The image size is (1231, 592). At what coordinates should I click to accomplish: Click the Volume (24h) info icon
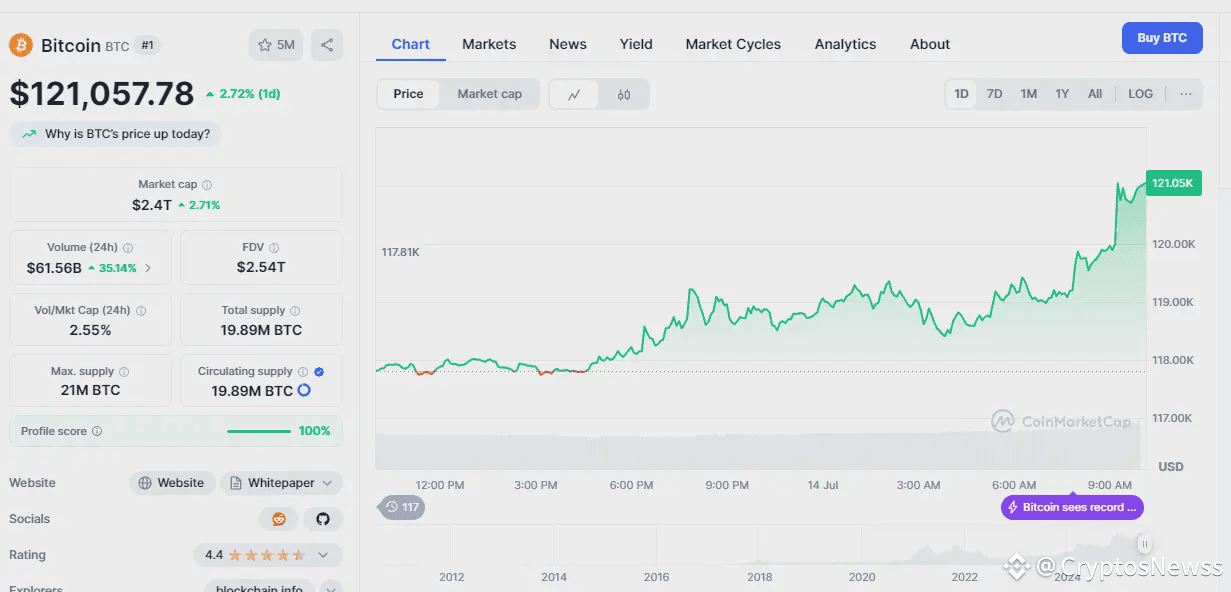pos(128,248)
